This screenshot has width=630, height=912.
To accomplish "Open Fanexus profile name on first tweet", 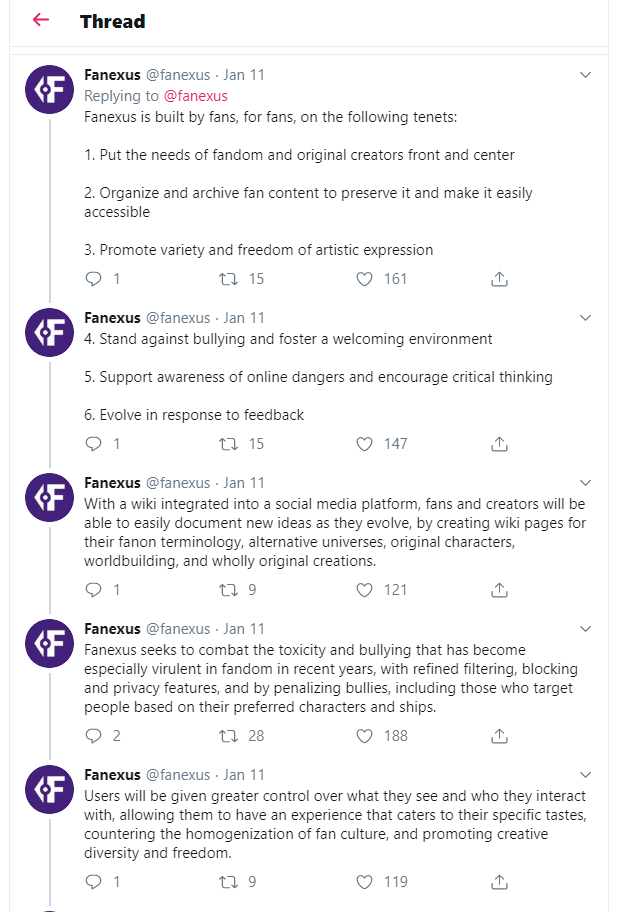I will click(112, 75).
